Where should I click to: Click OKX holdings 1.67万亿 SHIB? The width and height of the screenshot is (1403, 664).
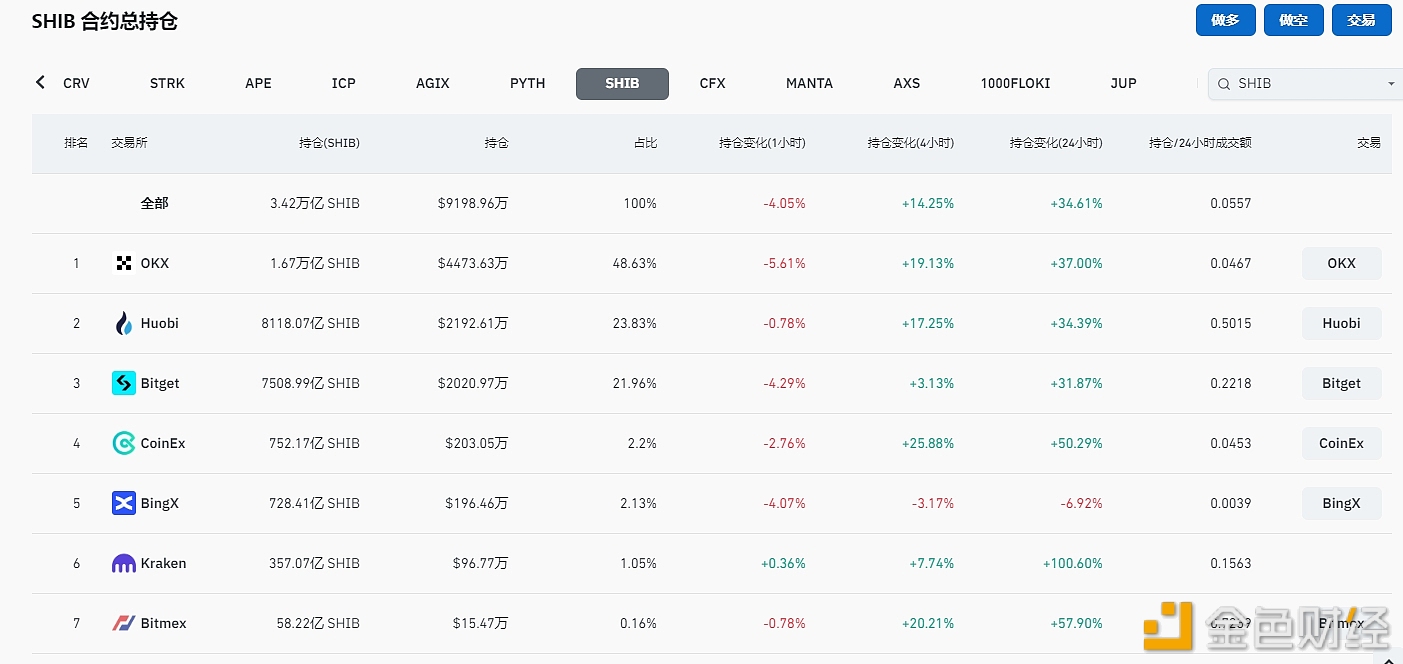(315, 264)
